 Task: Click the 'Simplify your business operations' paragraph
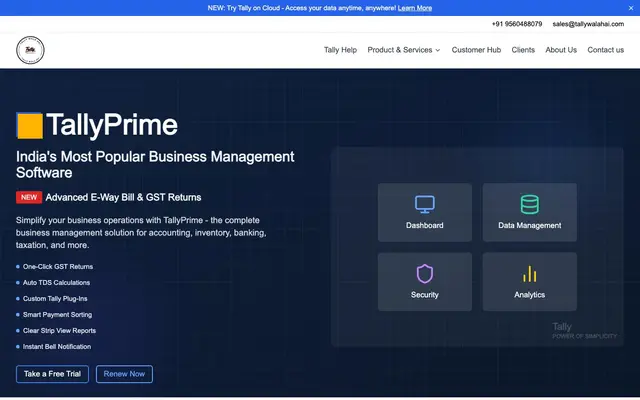point(141,233)
